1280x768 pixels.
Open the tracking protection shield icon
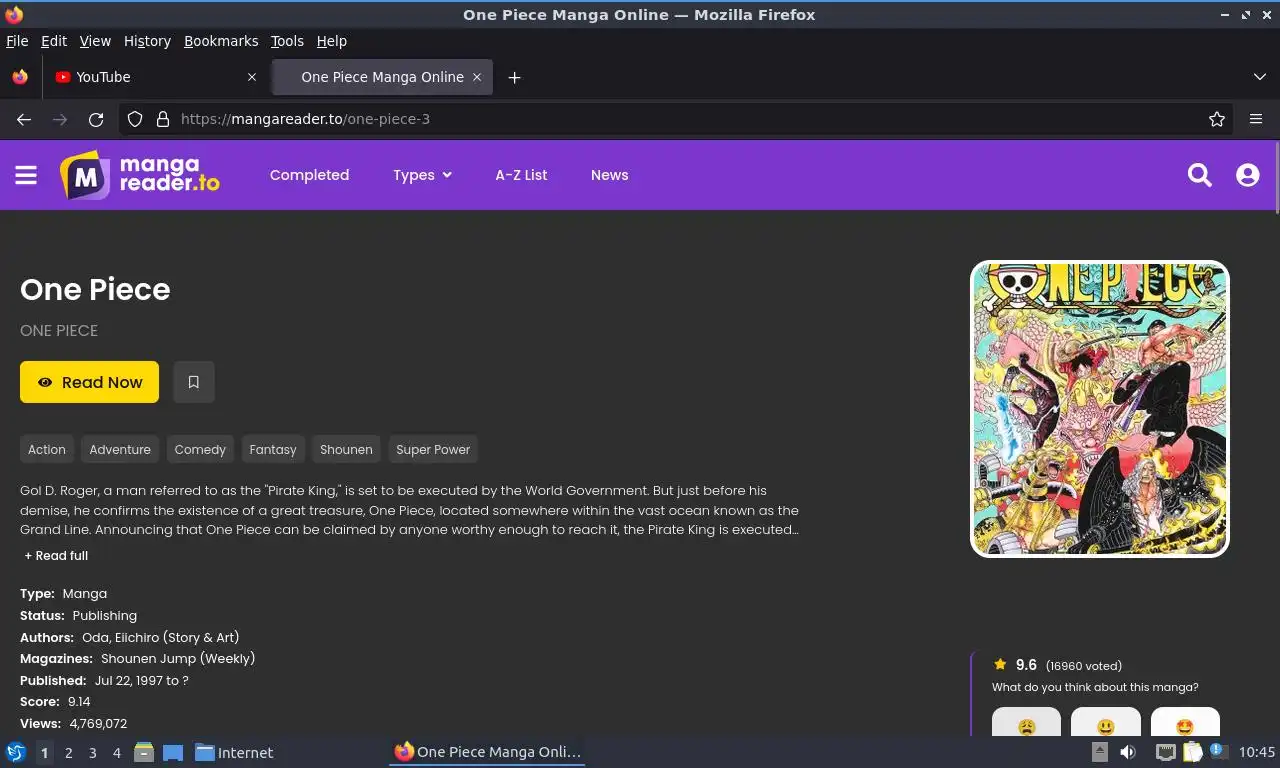[x=136, y=119]
